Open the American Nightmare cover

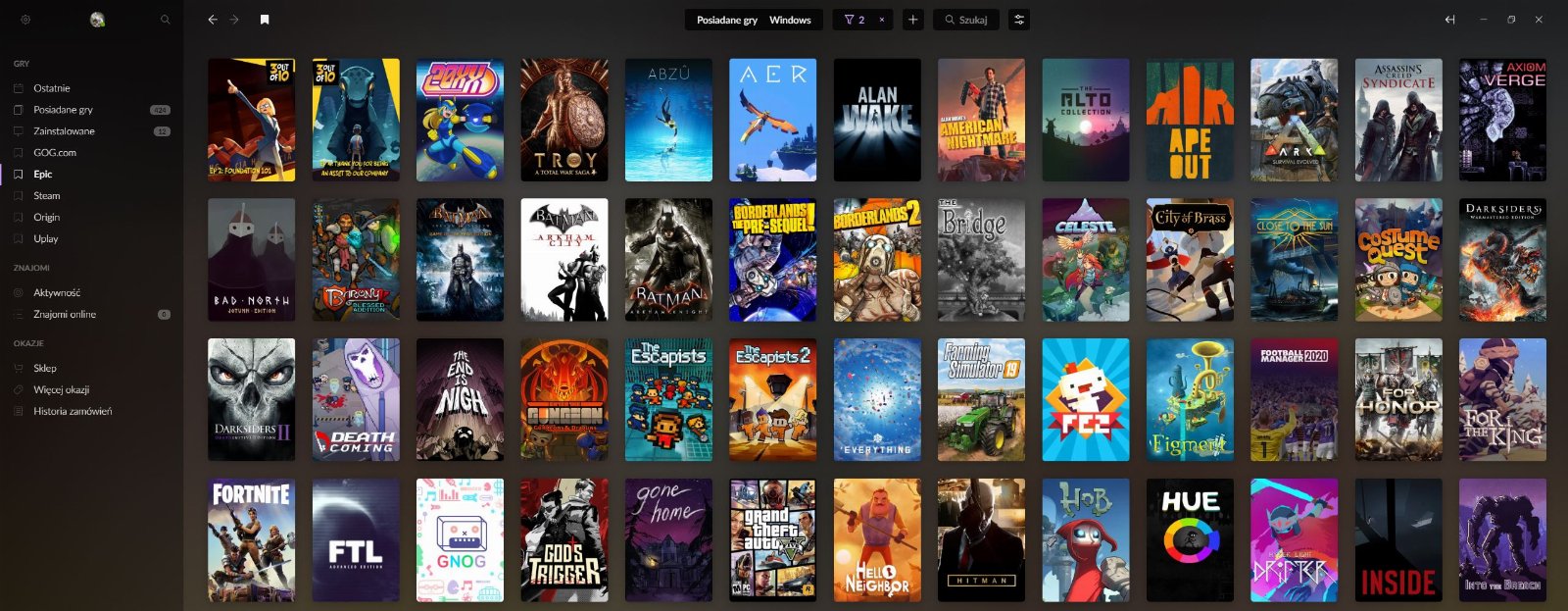click(981, 120)
